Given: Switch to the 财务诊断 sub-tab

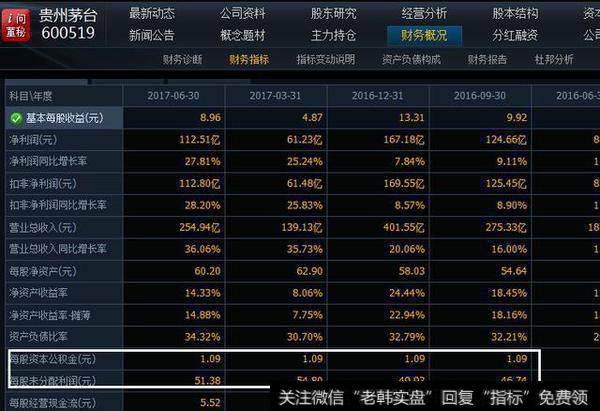Looking at the screenshot, I should coord(183,60).
